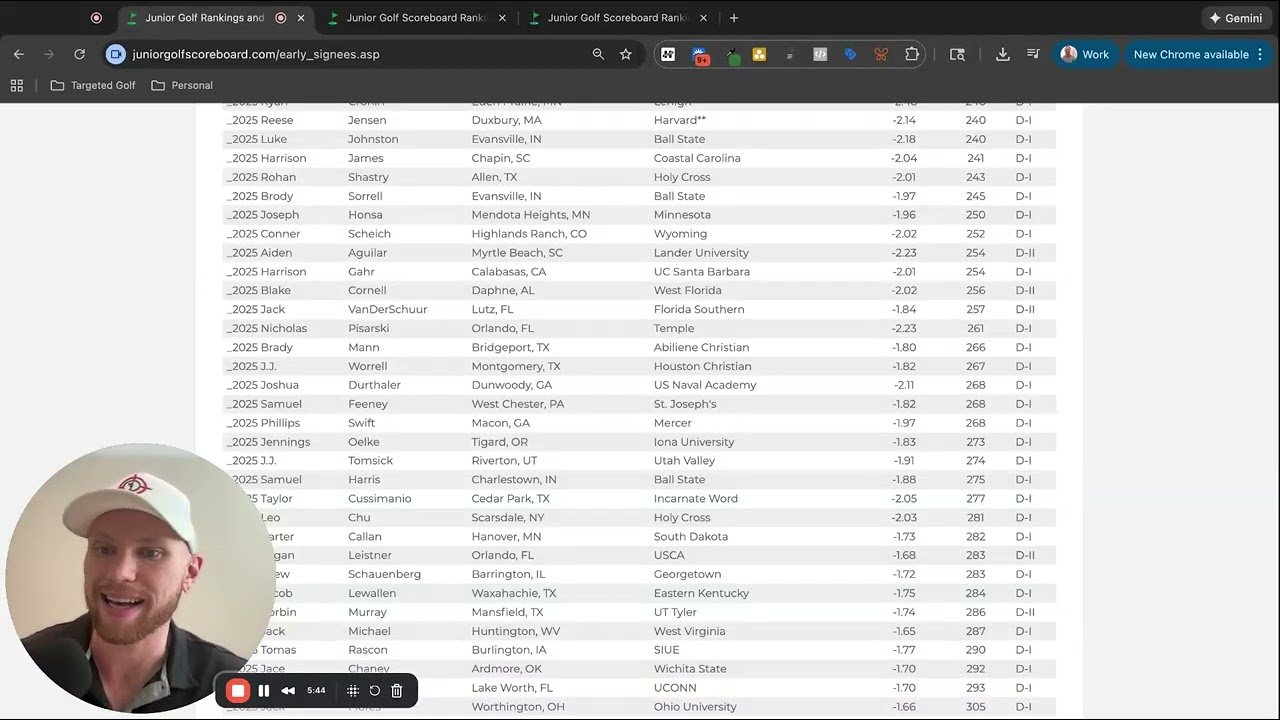Open the red butterfly extension

coord(881,54)
